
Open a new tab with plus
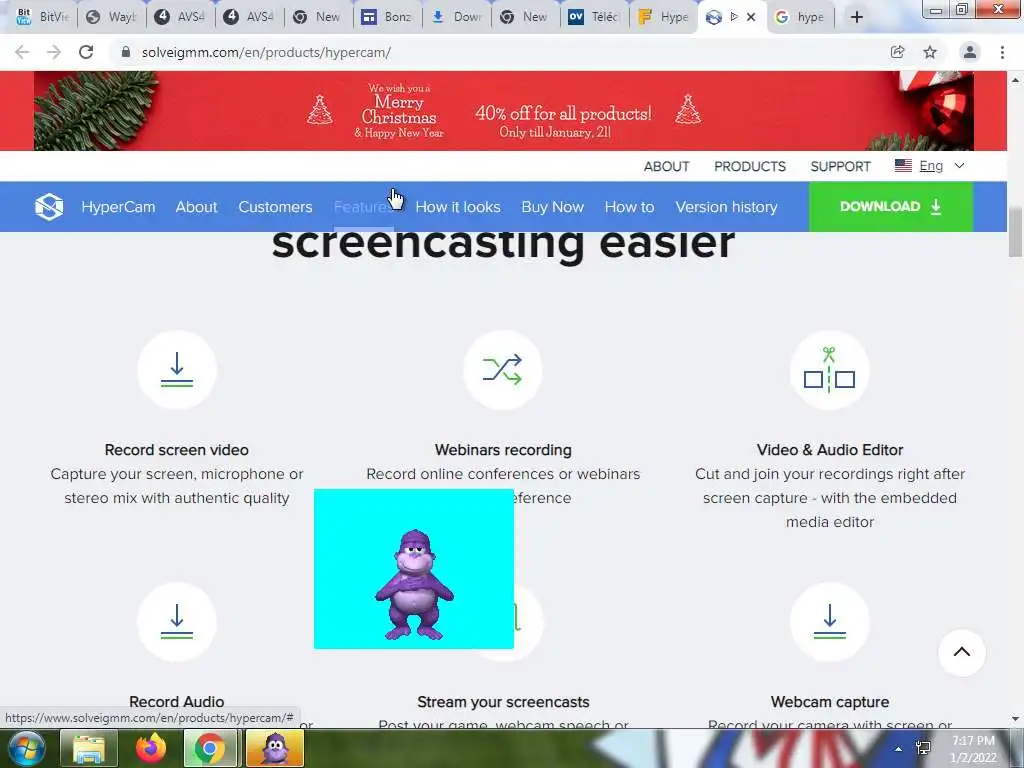click(857, 17)
